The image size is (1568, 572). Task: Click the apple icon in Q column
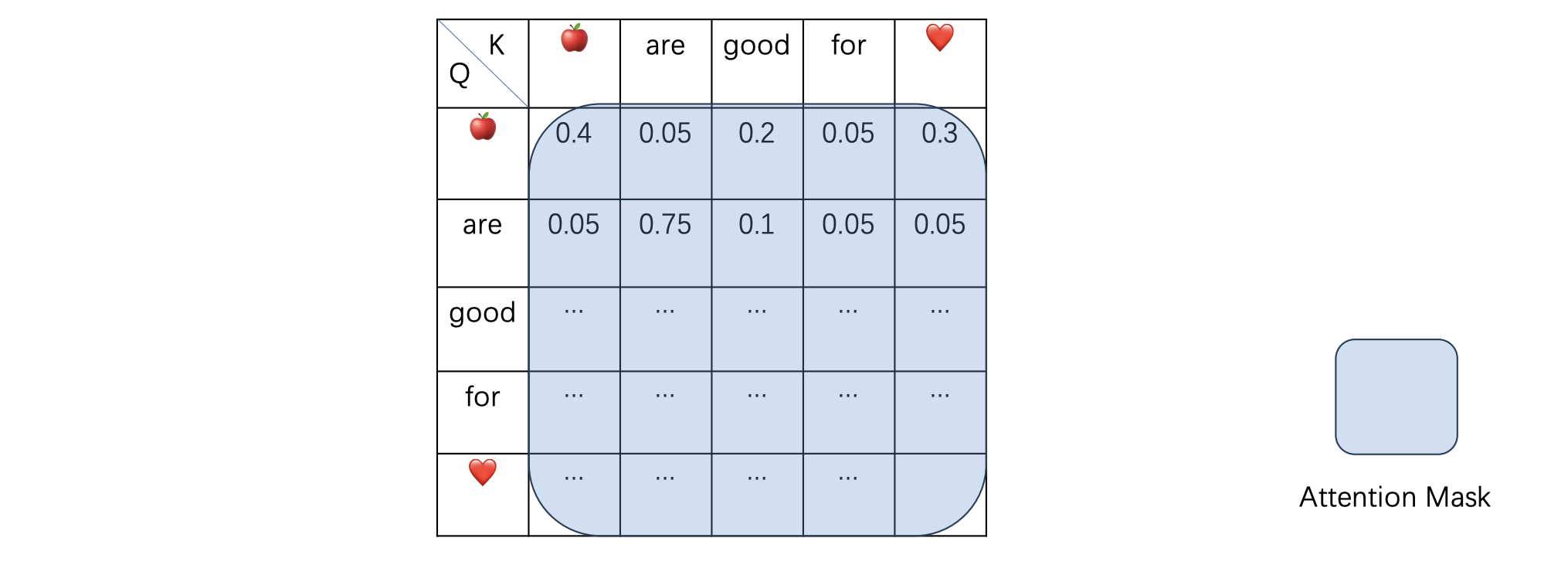(483, 127)
